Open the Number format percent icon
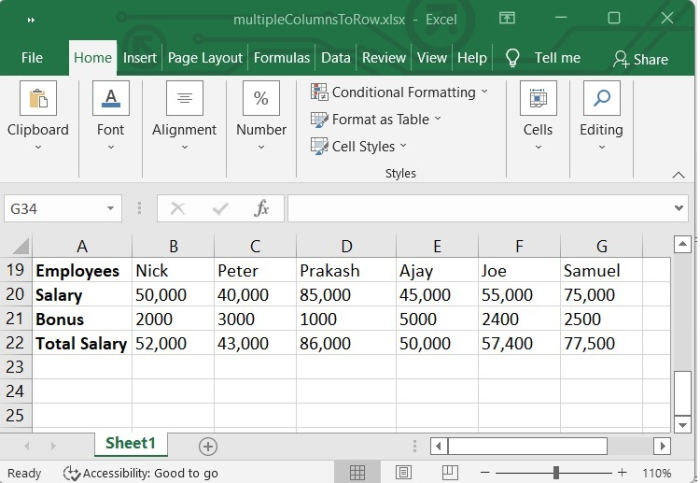 click(261, 99)
